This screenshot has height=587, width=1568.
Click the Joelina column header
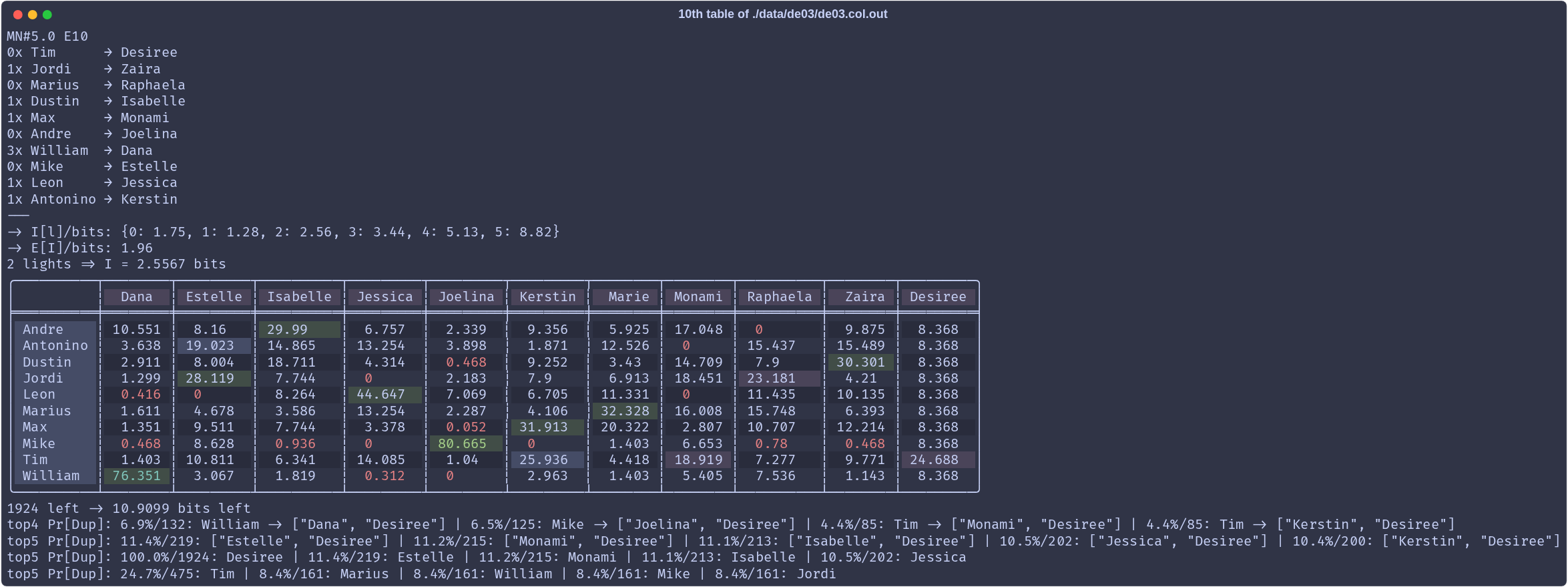[467, 297]
